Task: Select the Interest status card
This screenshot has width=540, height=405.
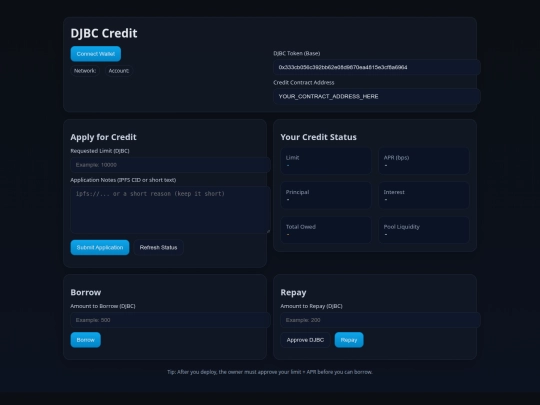Action: (424, 195)
